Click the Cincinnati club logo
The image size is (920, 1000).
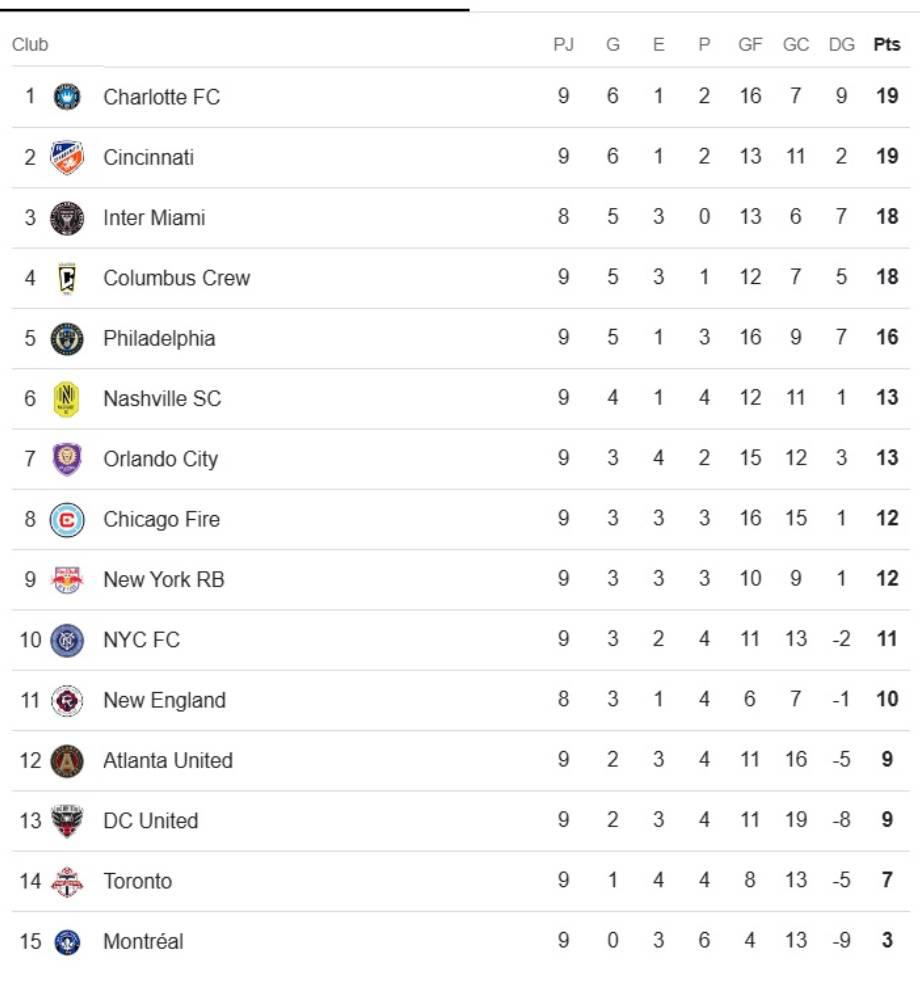(67, 157)
